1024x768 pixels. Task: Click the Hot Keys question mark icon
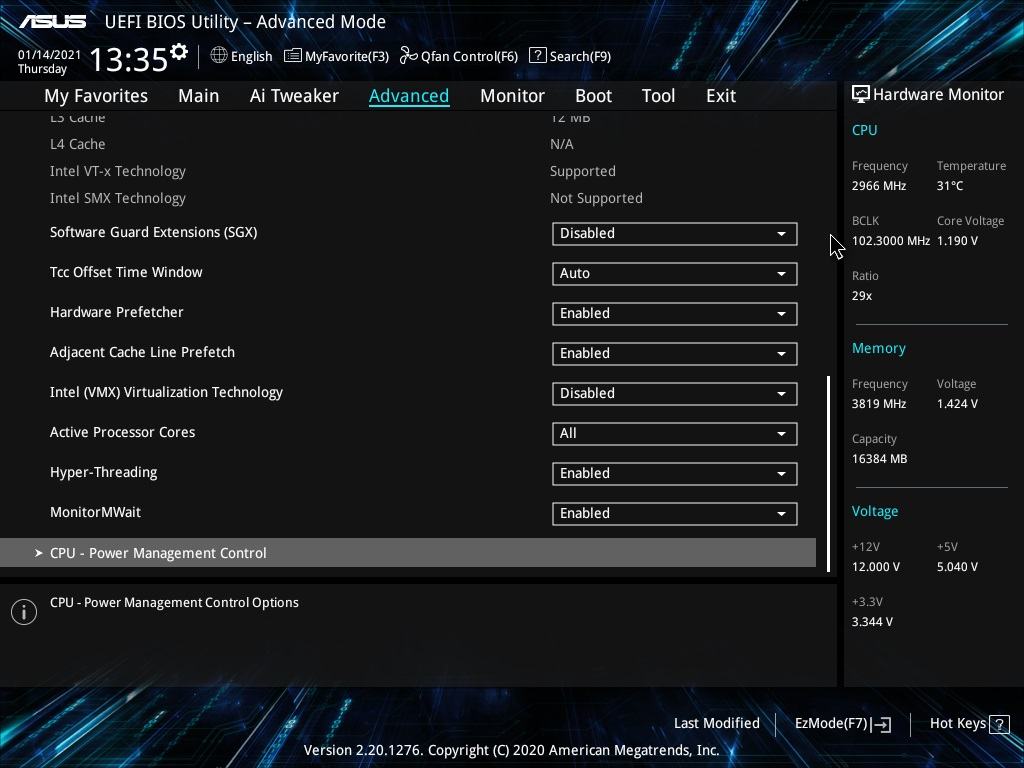coord(999,724)
